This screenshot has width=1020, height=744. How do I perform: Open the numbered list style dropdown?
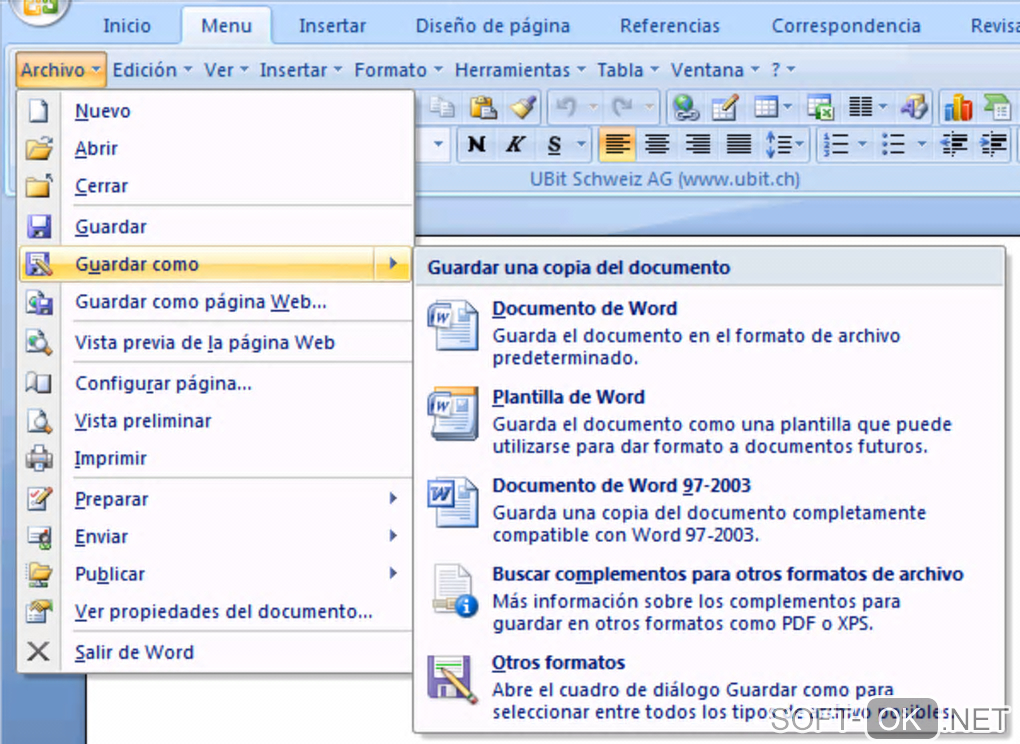pos(863,144)
